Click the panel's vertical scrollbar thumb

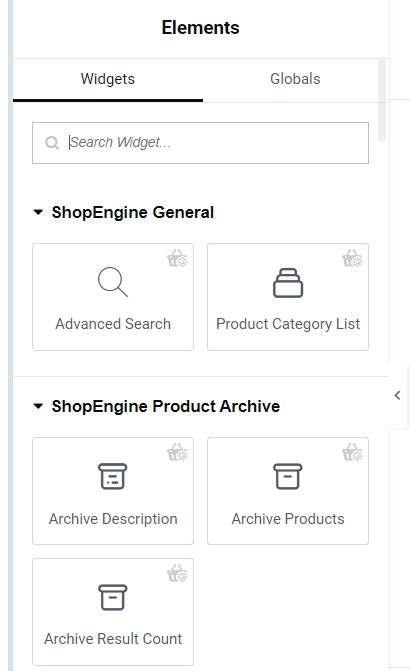click(382, 101)
